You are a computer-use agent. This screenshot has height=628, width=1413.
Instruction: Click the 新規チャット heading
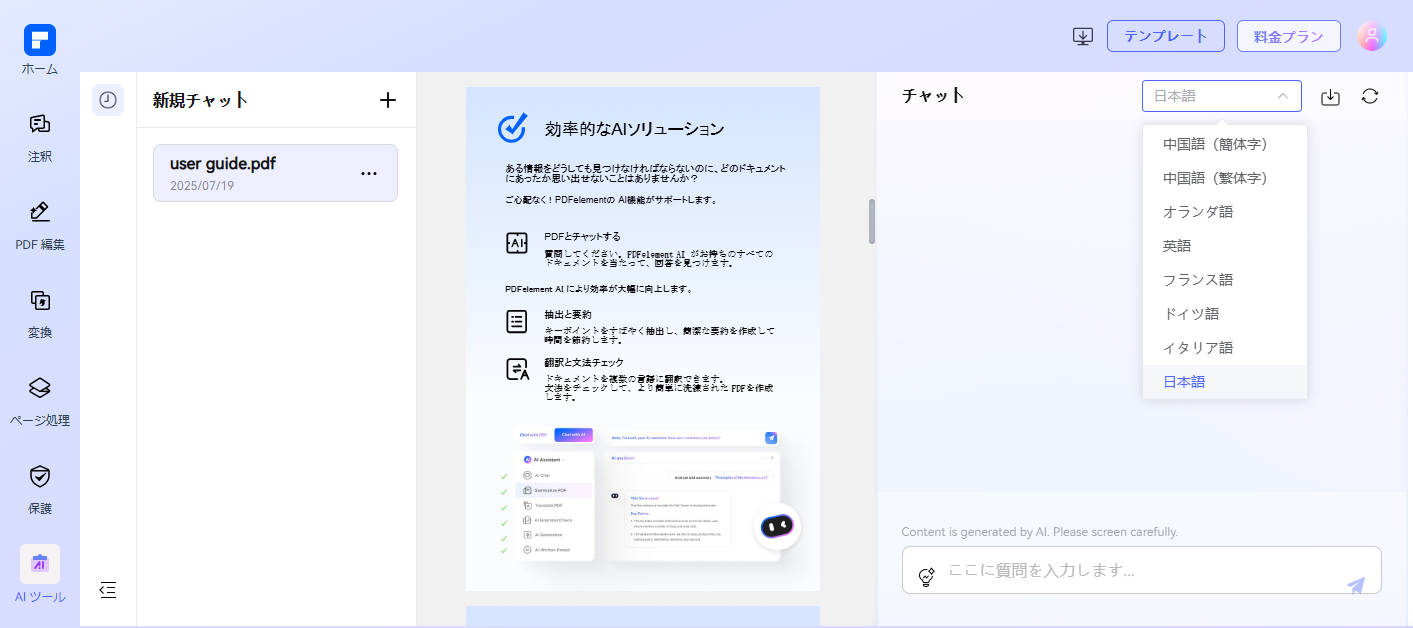click(x=200, y=100)
